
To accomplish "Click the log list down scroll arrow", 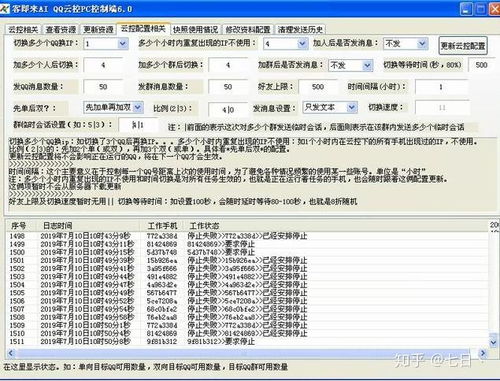I will (493, 342).
